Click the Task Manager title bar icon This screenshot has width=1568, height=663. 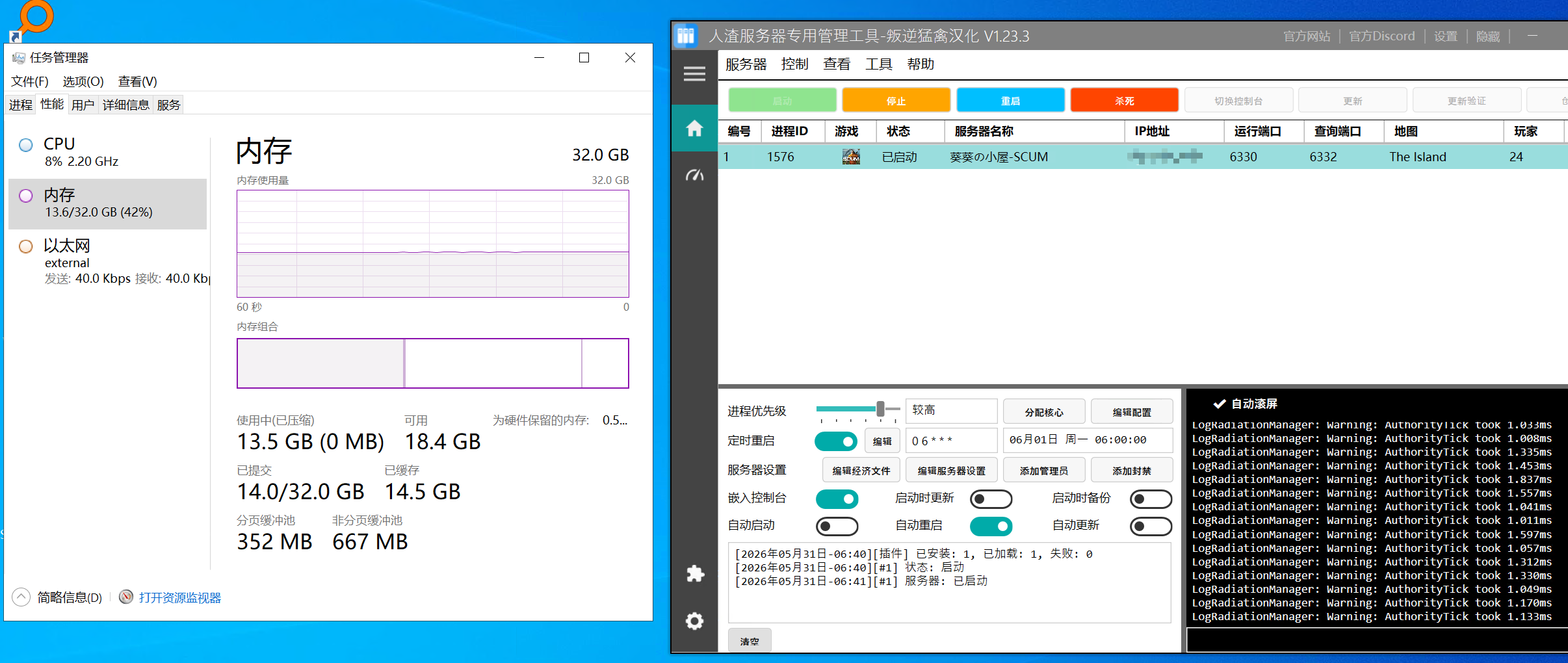[18, 58]
